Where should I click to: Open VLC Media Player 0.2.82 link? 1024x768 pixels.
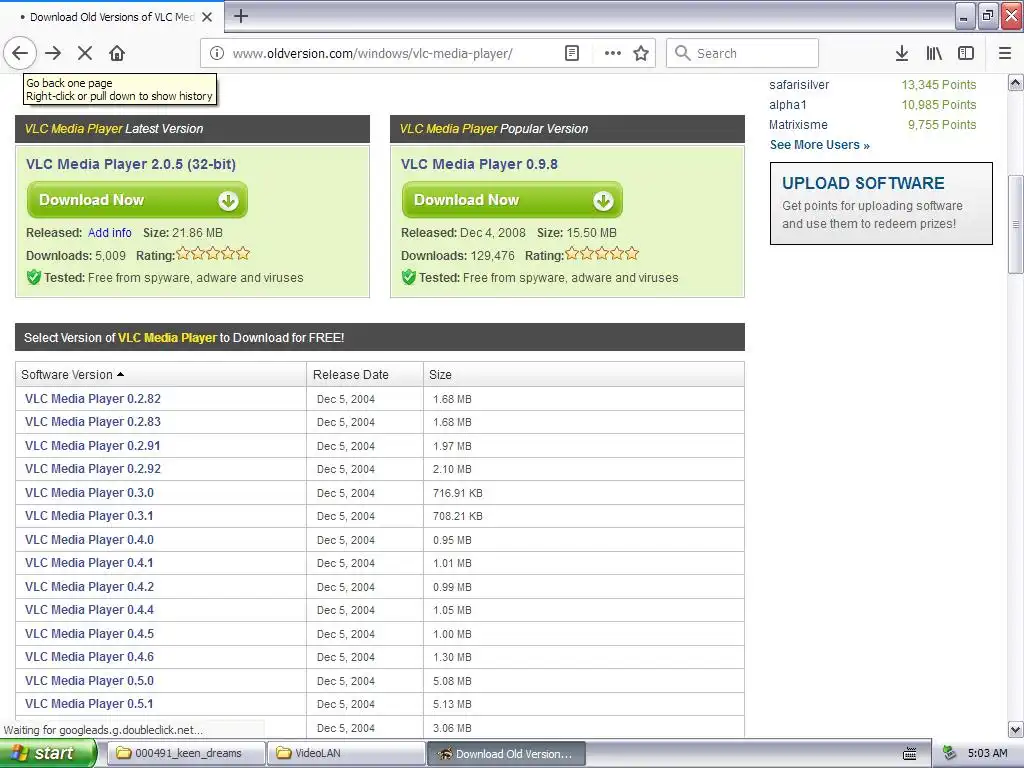[93, 398]
